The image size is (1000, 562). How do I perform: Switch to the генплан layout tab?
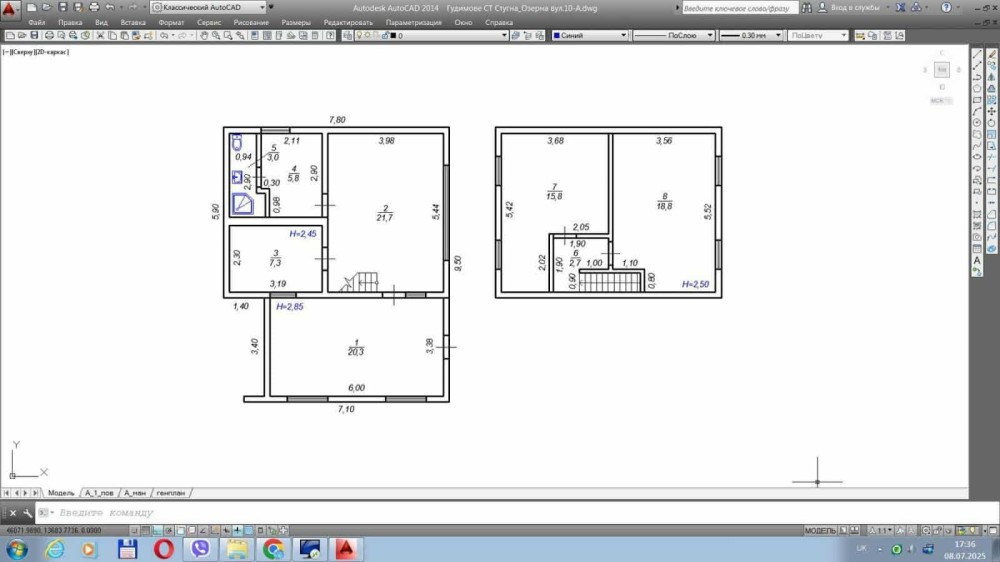click(x=170, y=493)
